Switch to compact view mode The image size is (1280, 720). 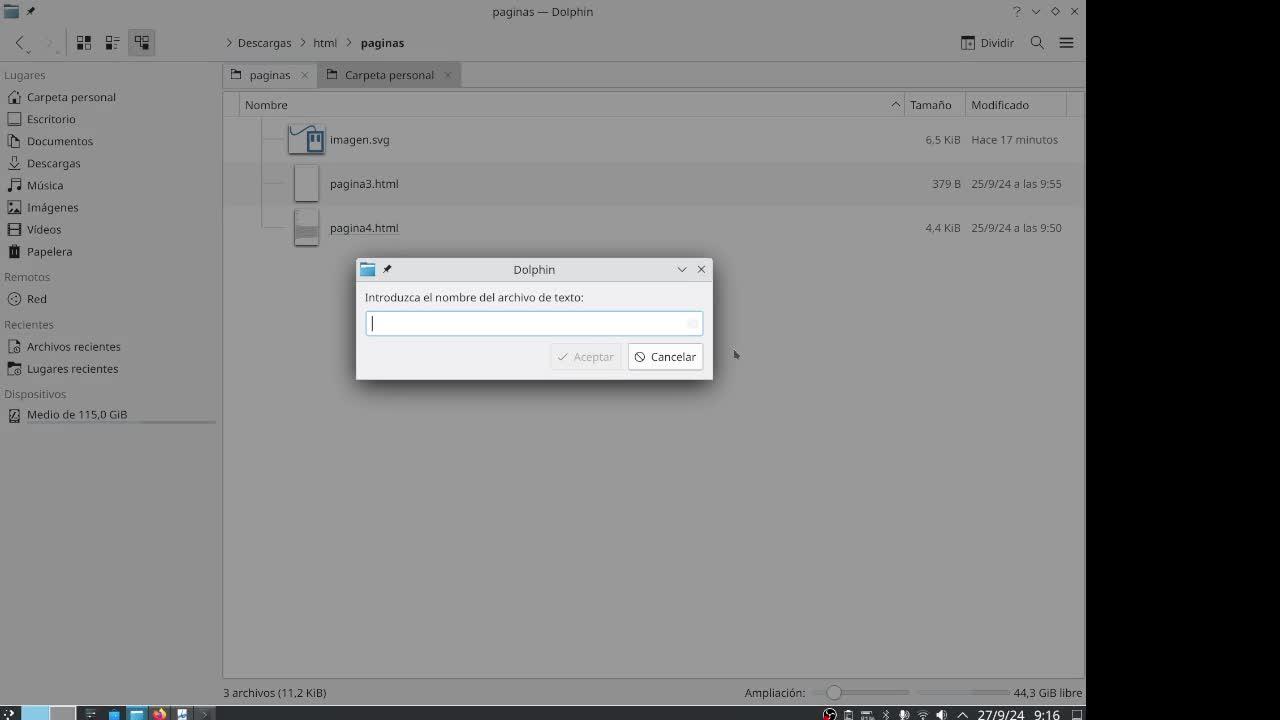tap(113, 43)
